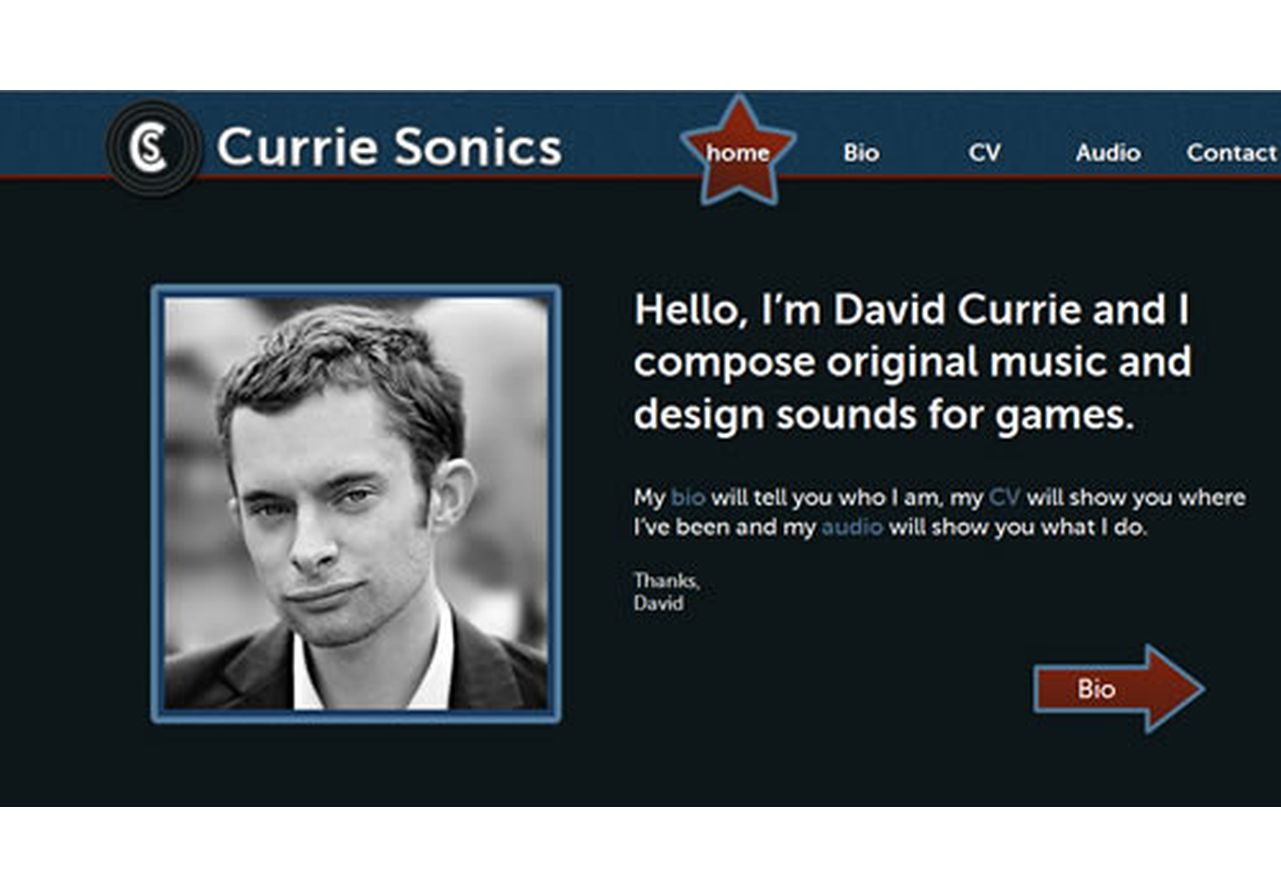1281x896 pixels.
Task: Open the Audio navigation item
Action: pyautogui.click(x=1108, y=153)
